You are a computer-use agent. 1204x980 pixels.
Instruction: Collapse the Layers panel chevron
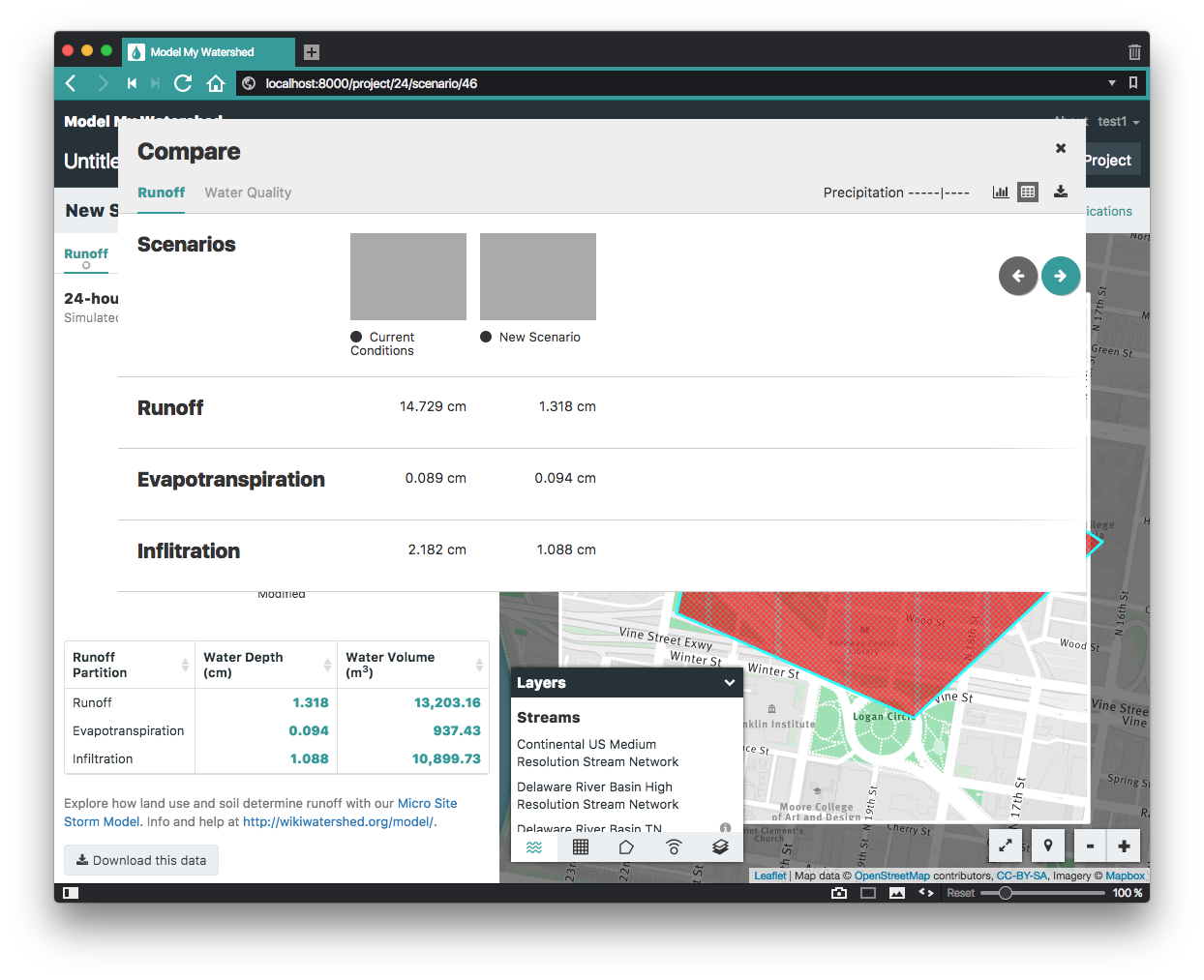(729, 683)
